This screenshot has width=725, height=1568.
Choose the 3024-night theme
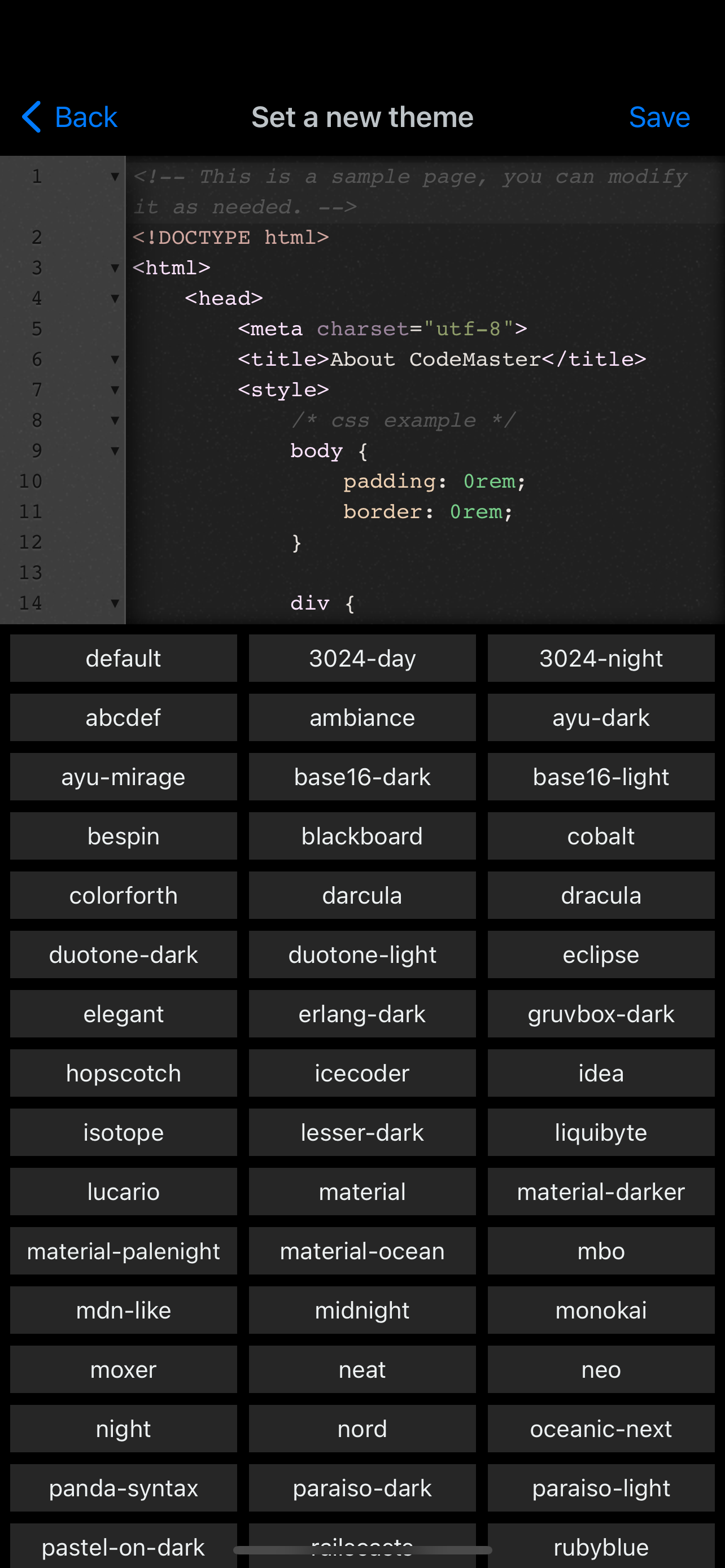(601, 658)
